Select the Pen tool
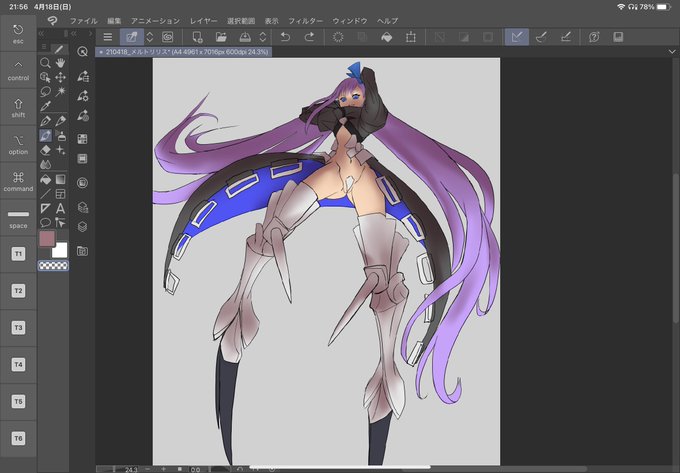This screenshot has width=680, height=473. point(45,121)
